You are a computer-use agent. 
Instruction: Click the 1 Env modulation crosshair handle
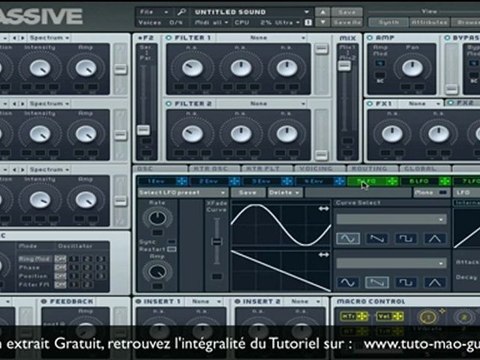coord(182,181)
